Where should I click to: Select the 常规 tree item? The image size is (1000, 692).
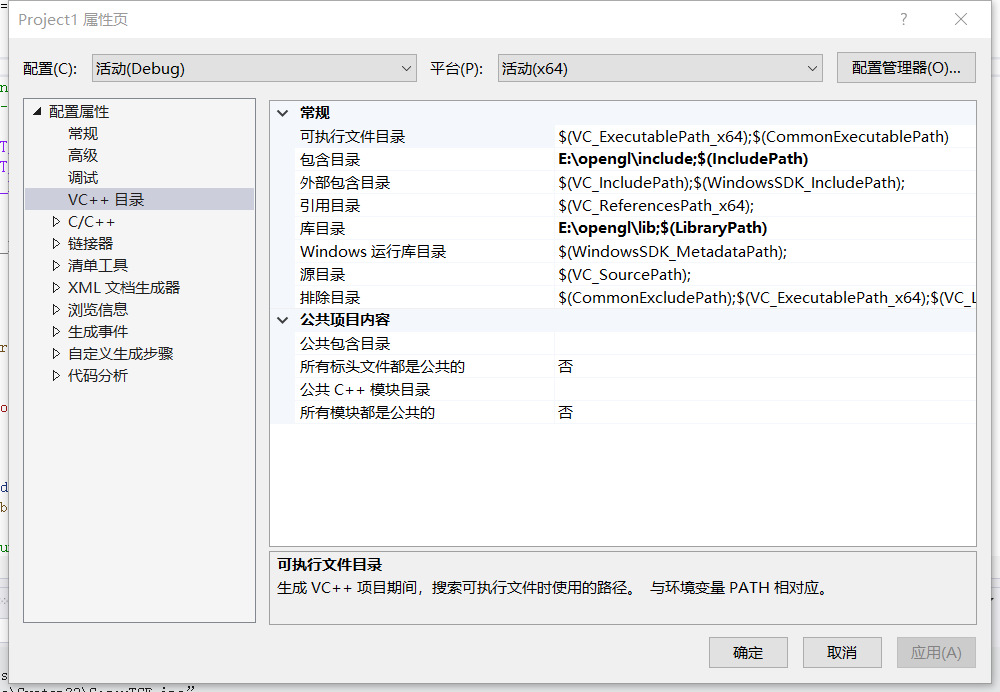pyautogui.click(x=82, y=133)
